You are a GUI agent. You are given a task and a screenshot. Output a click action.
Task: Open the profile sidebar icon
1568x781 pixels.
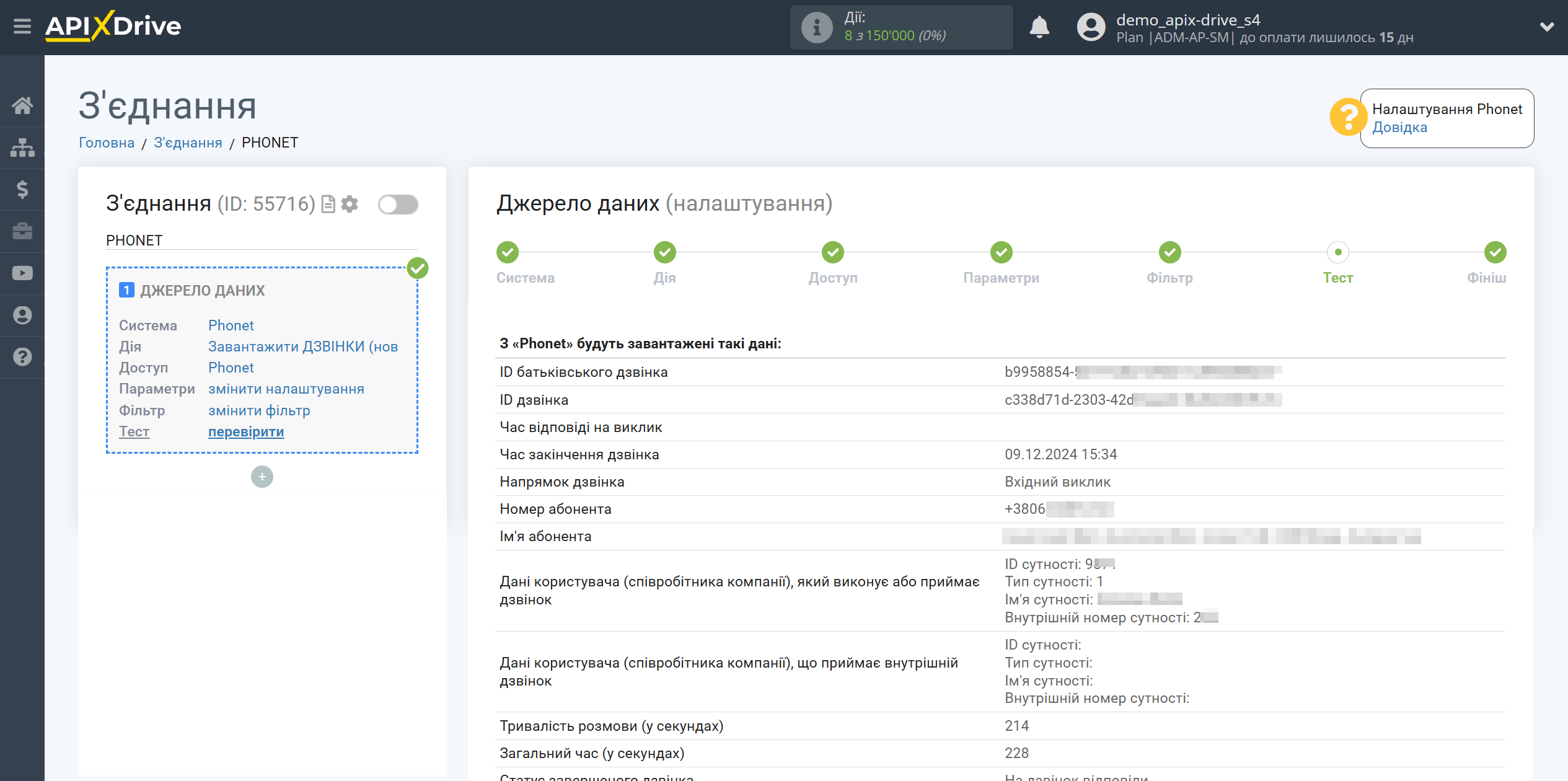22,315
